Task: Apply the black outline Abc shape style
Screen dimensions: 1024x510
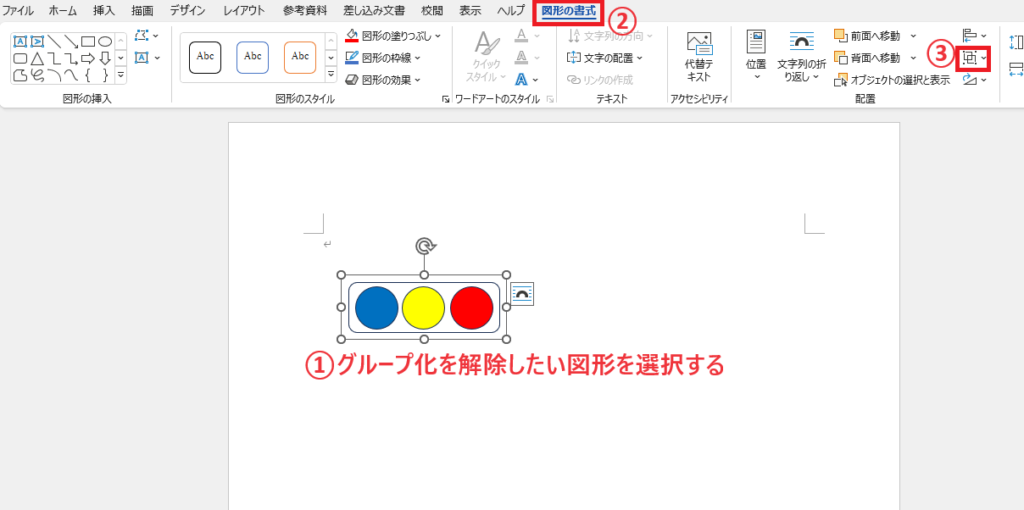Action: pos(205,57)
